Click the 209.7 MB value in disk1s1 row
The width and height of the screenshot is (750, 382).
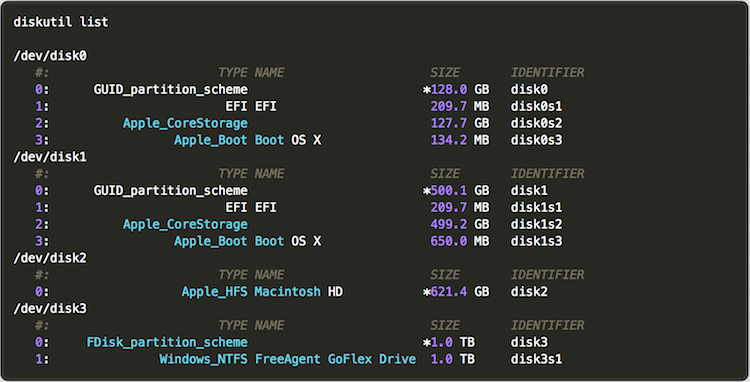[x=460, y=207]
